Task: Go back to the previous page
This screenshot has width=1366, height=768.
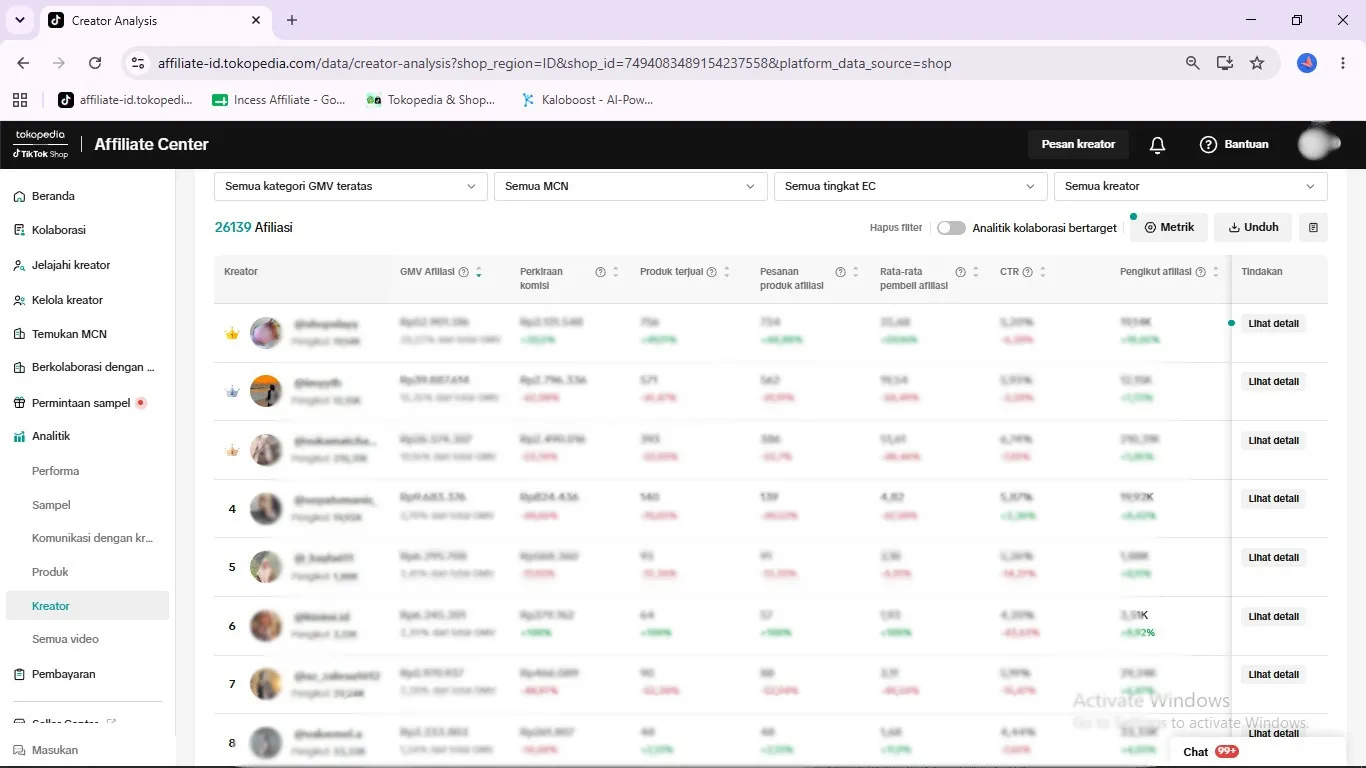Action: [x=23, y=63]
